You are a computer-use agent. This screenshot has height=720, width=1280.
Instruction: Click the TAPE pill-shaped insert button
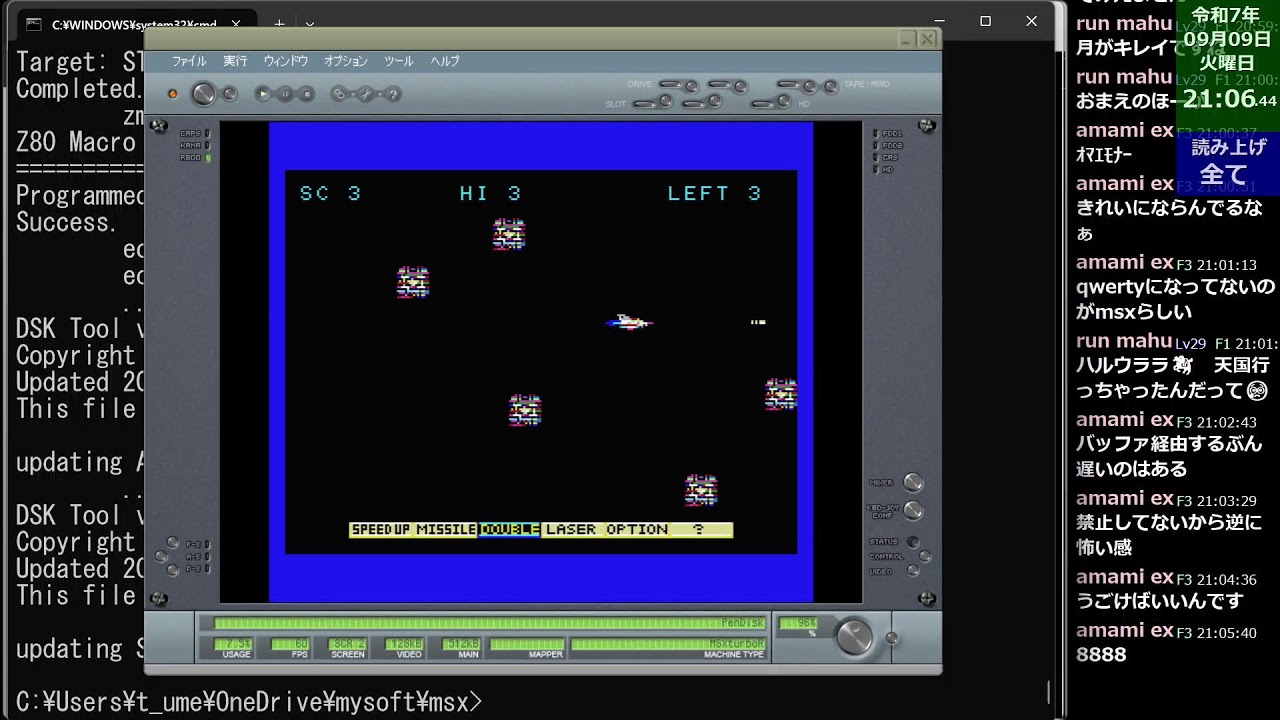pyautogui.click(x=789, y=84)
